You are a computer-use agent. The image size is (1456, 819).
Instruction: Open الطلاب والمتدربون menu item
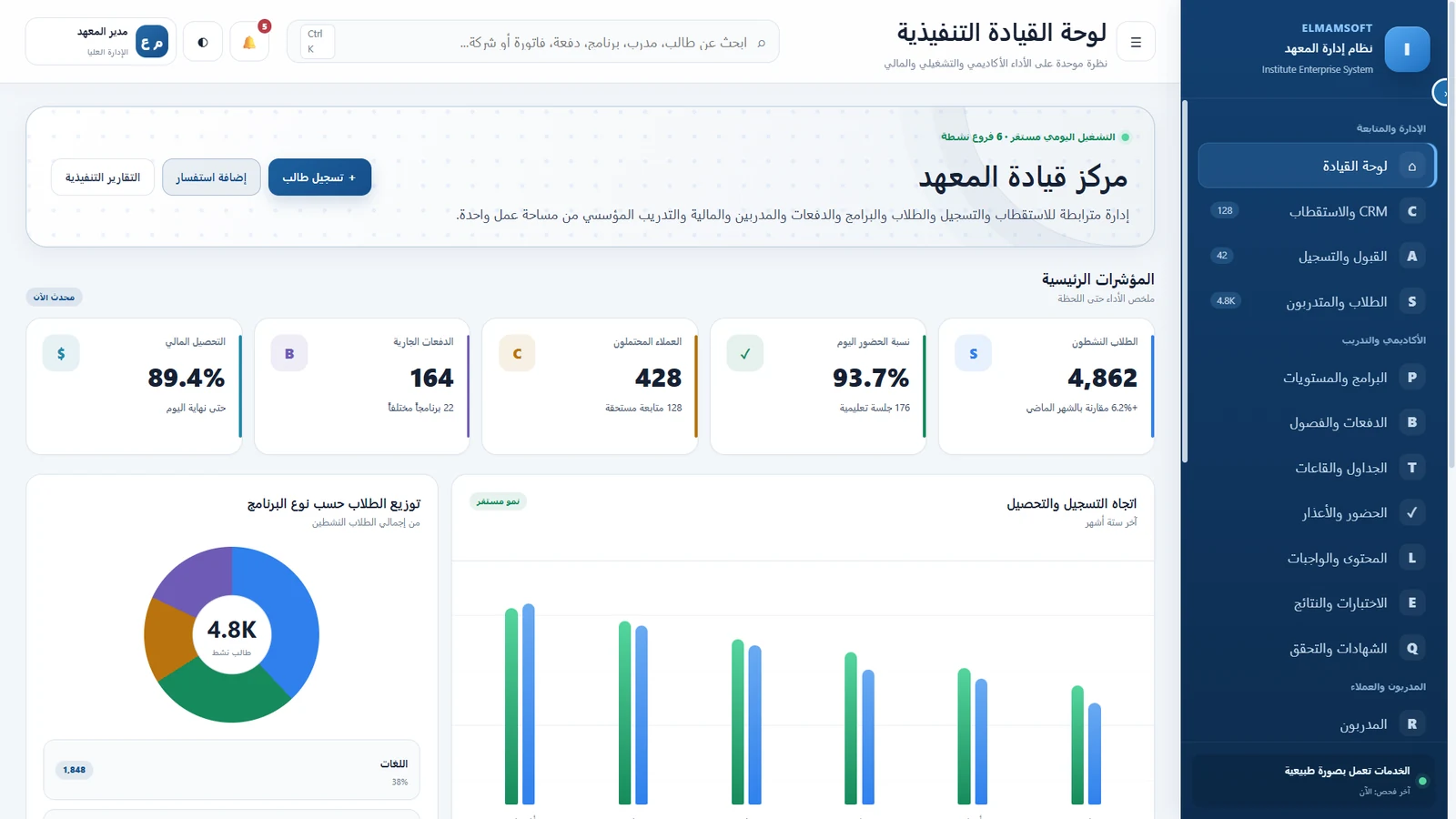(1316, 301)
